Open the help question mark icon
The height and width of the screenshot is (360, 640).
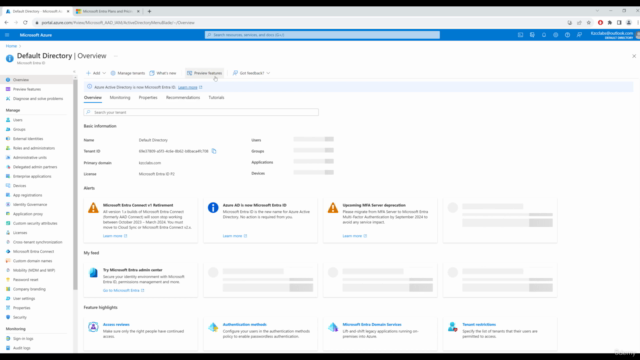tap(567, 35)
